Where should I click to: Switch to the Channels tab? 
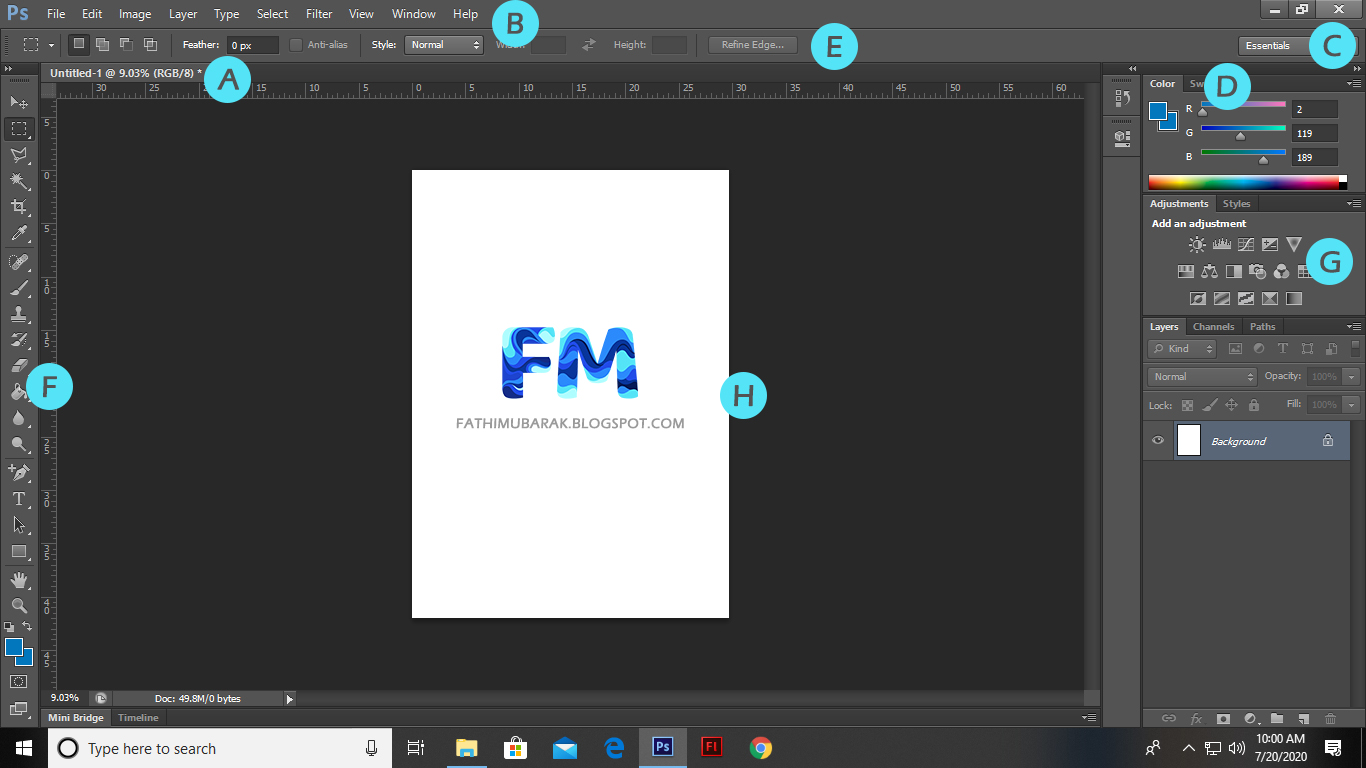tap(1213, 326)
